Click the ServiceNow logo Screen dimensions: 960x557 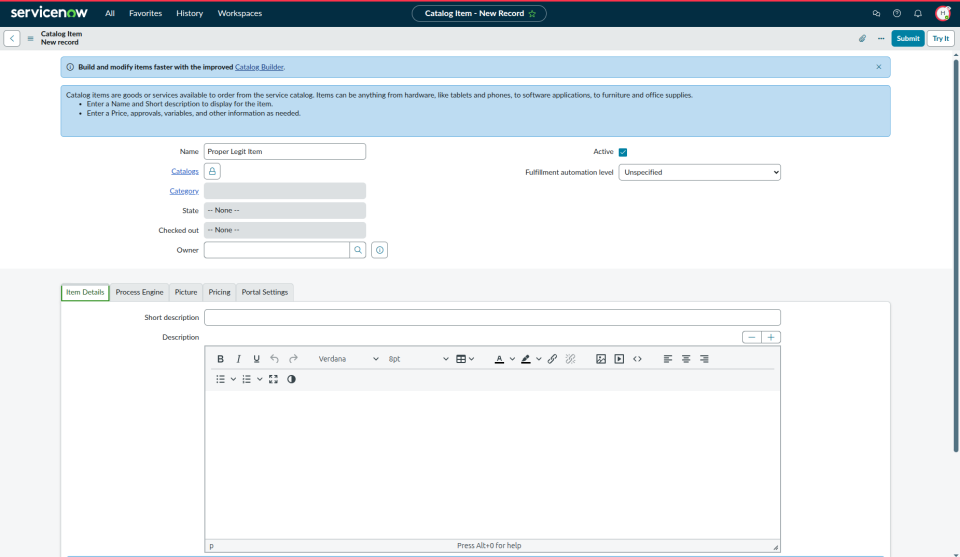click(49, 13)
